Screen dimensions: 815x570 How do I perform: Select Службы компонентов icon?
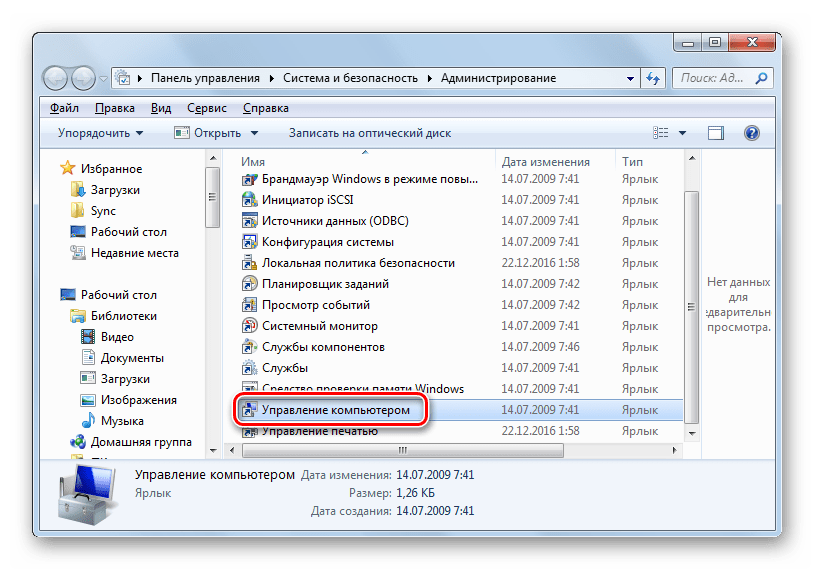tap(249, 347)
